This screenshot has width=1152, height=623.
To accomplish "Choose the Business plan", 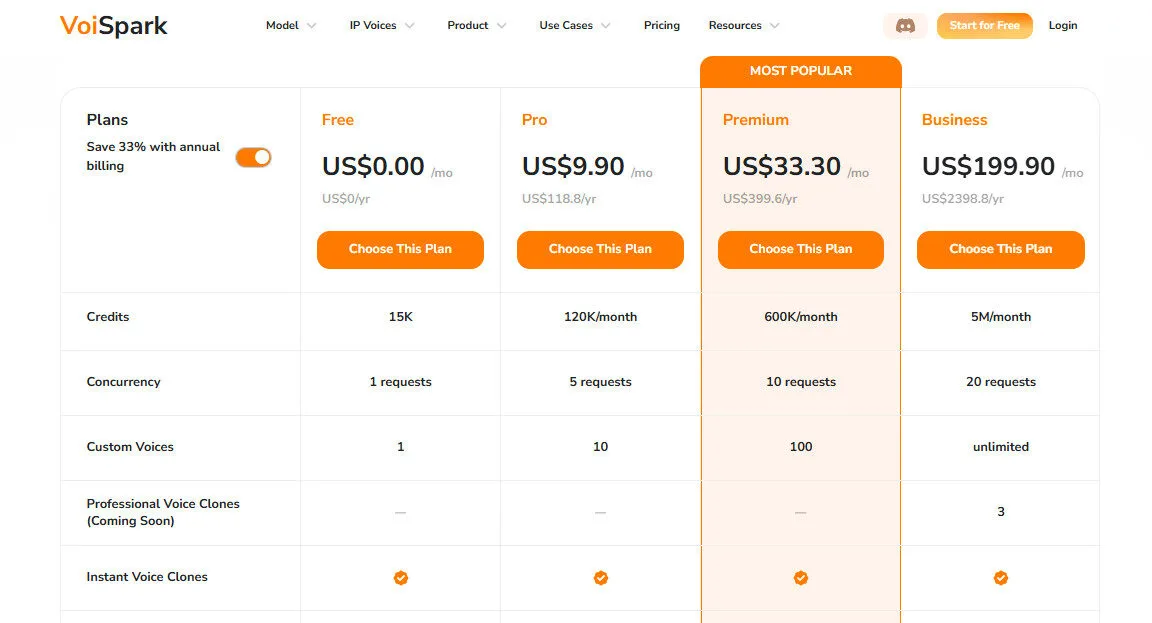I will tap(1001, 249).
